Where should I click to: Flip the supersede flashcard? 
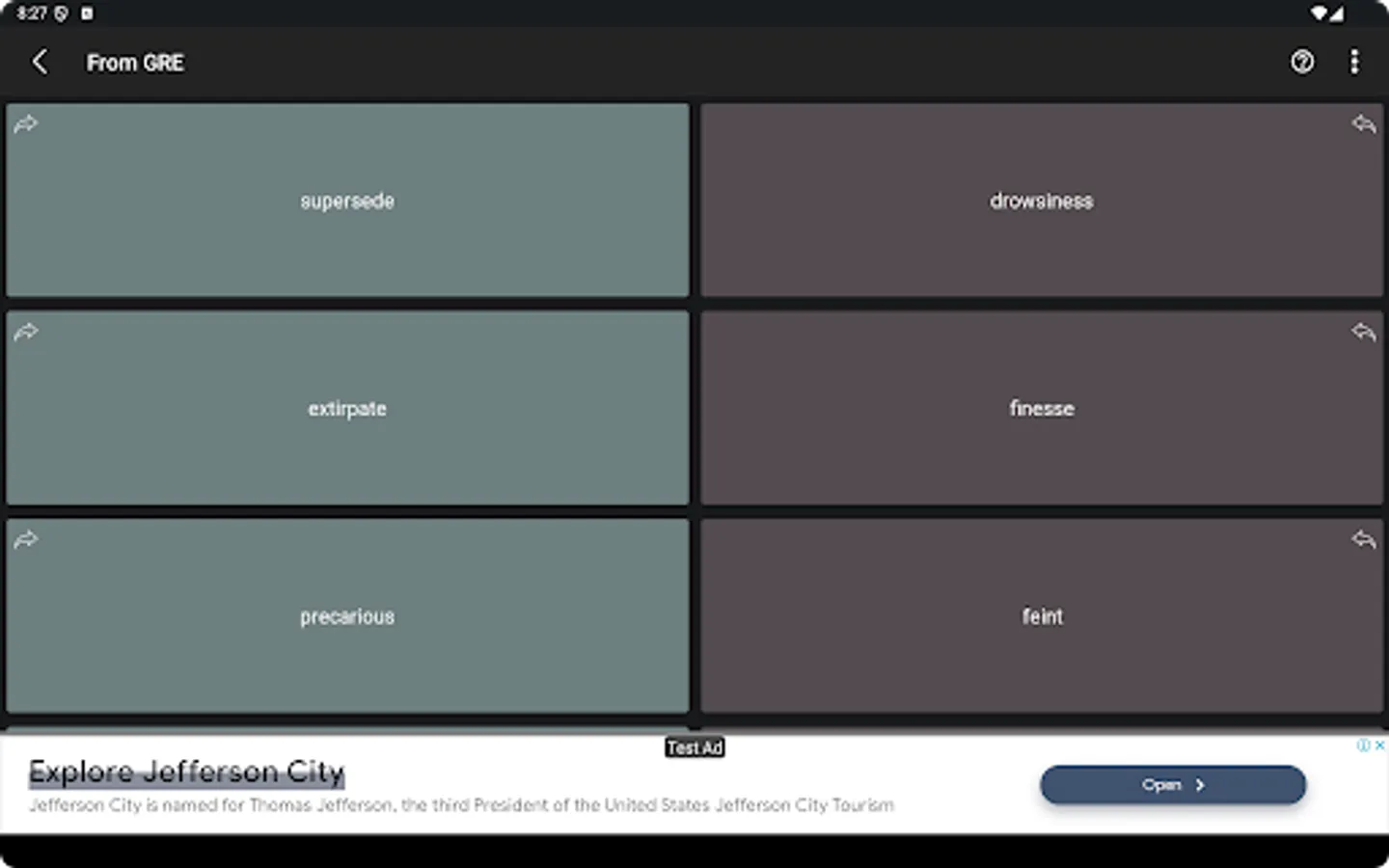click(347, 200)
